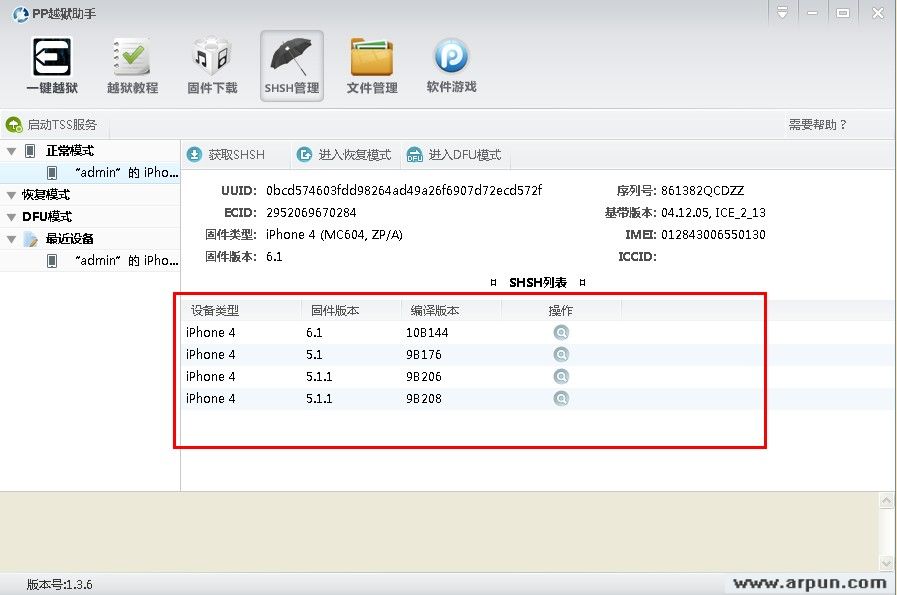Viewport: 897px width, 595px height.
Task: Open 软件游戏 apps and games
Action: coord(451,65)
